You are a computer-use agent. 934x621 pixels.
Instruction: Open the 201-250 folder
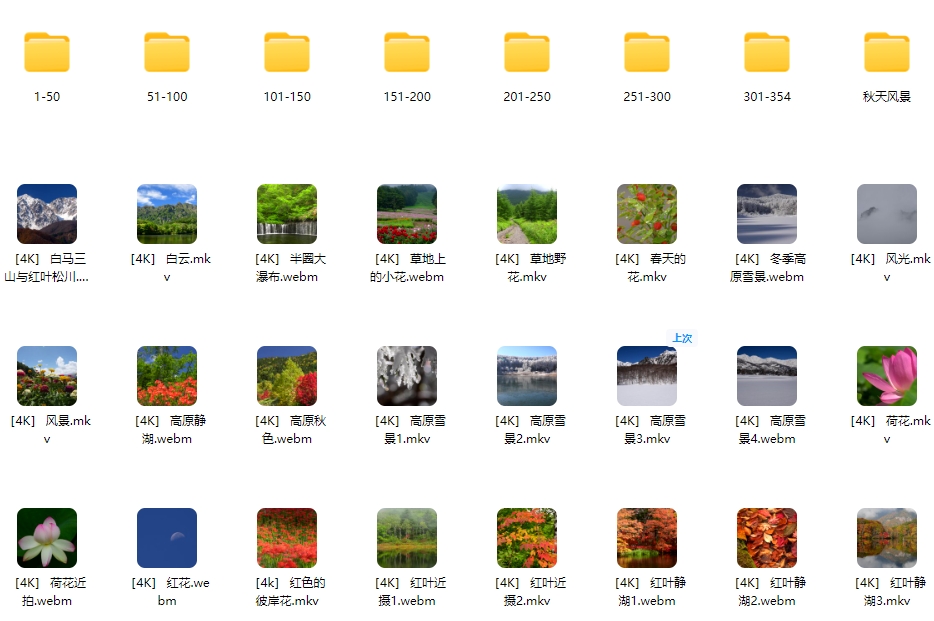(527, 52)
